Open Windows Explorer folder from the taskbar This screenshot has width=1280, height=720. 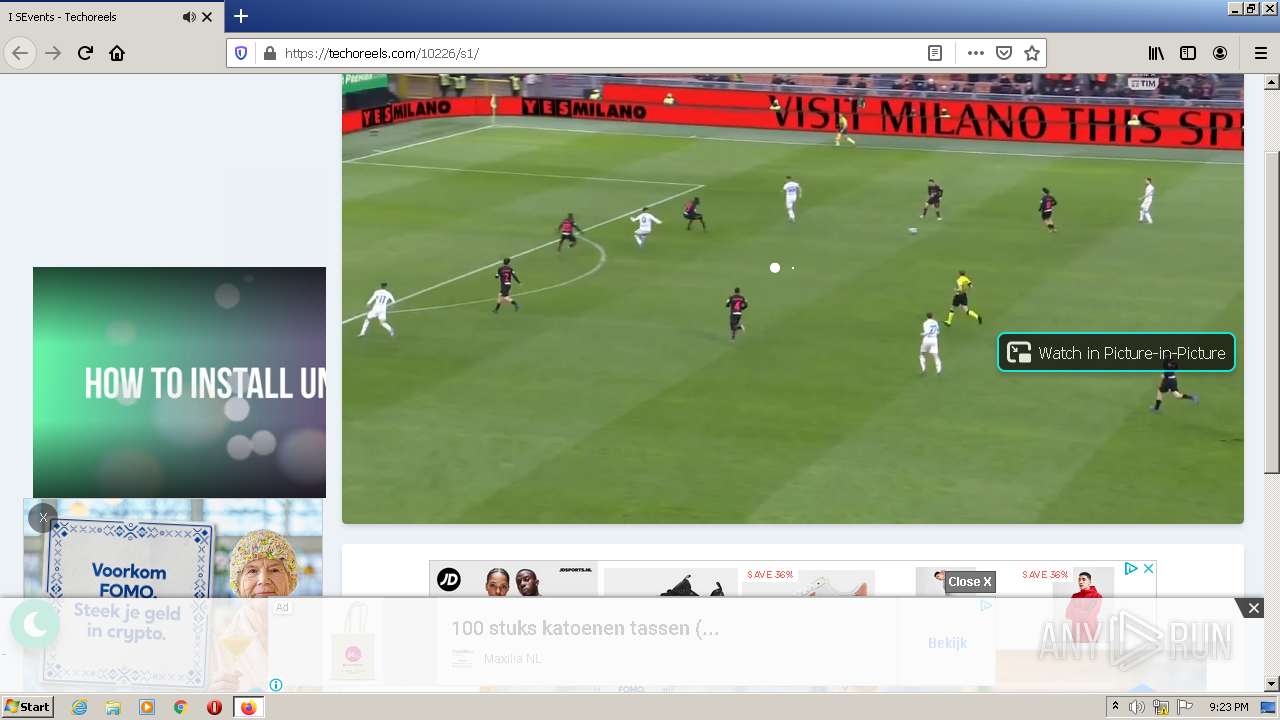[x=113, y=707]
